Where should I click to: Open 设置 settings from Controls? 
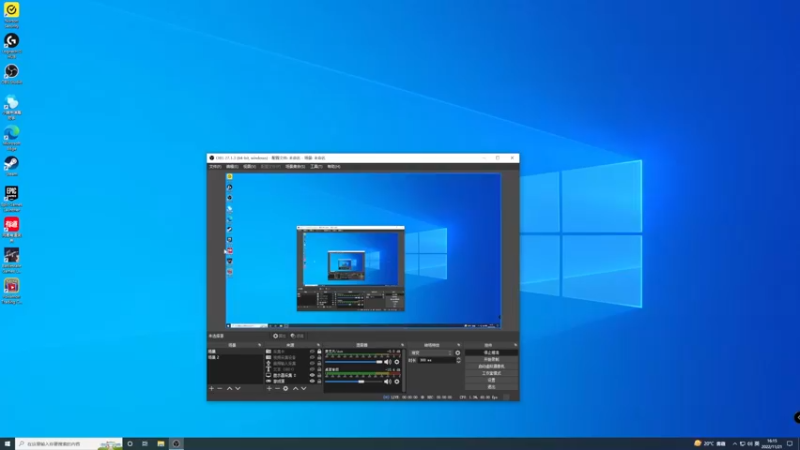(x=491, y=380)
